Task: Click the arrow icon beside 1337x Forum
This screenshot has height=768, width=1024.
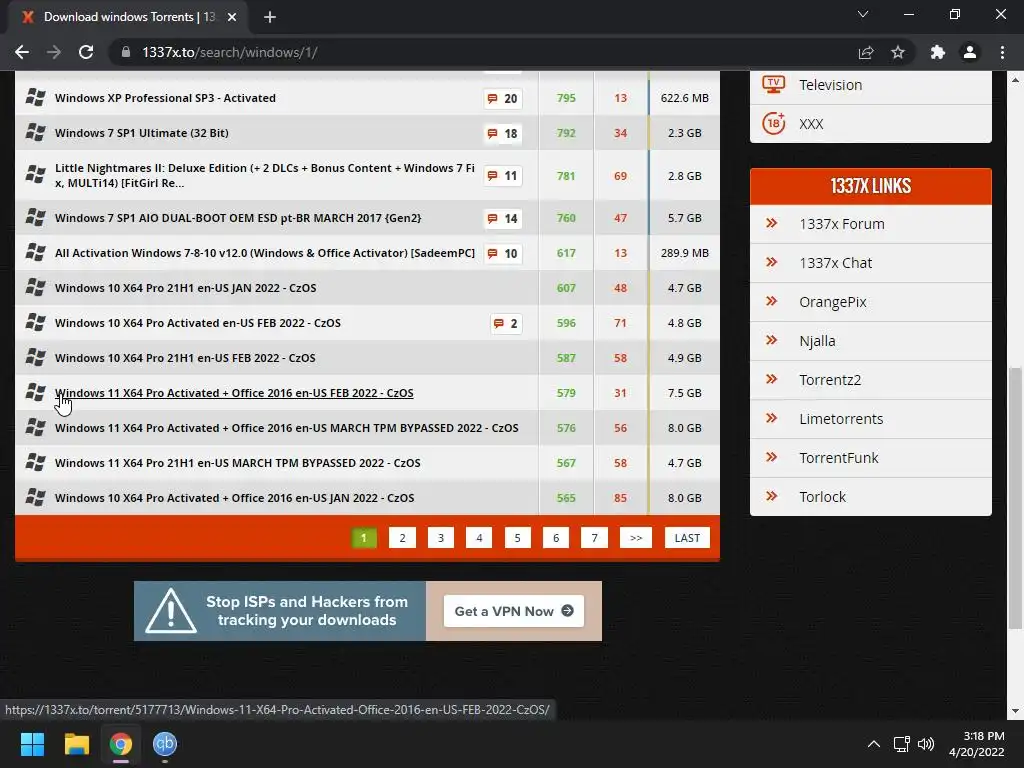Action: [771, 223]
